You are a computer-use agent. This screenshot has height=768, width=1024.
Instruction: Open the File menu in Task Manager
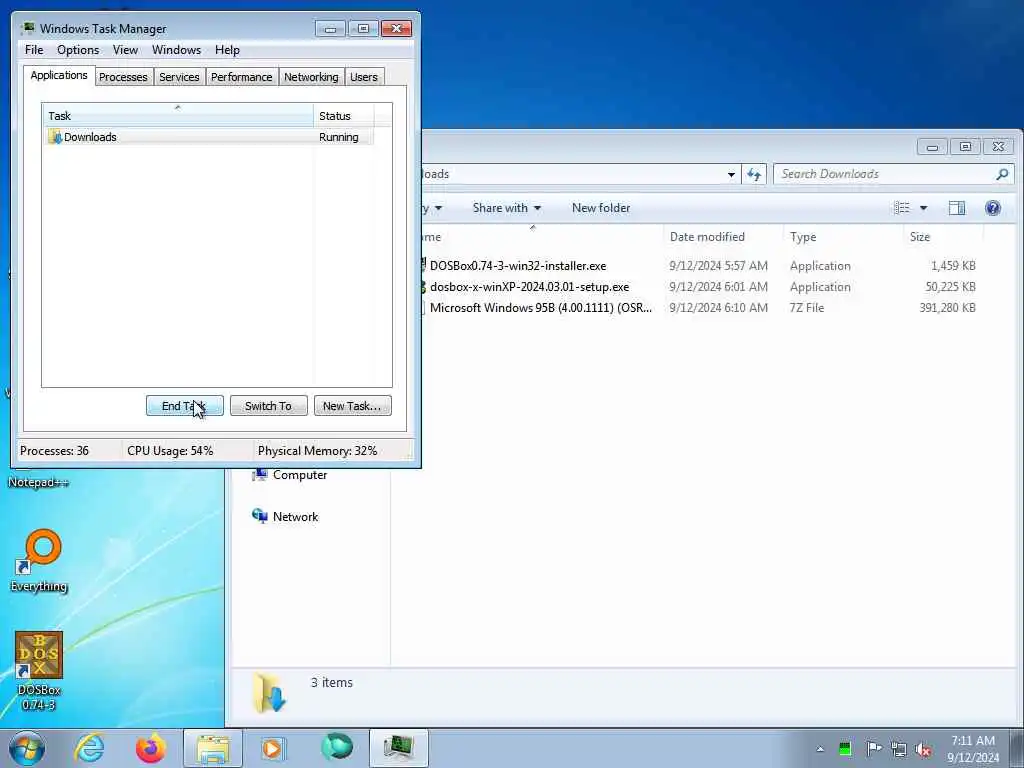(x=34, y=50)
